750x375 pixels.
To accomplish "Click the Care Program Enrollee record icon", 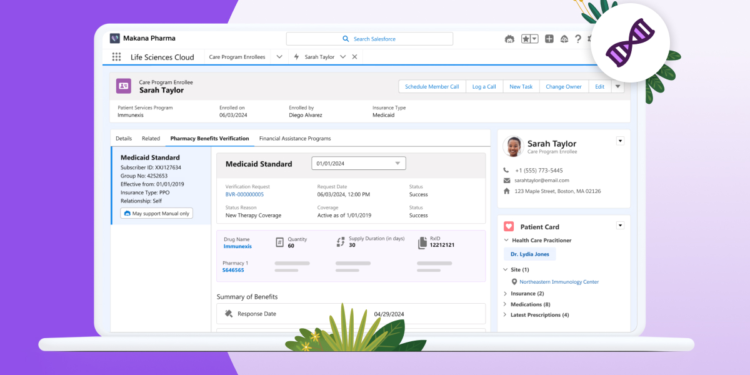I will click(123, 86).
